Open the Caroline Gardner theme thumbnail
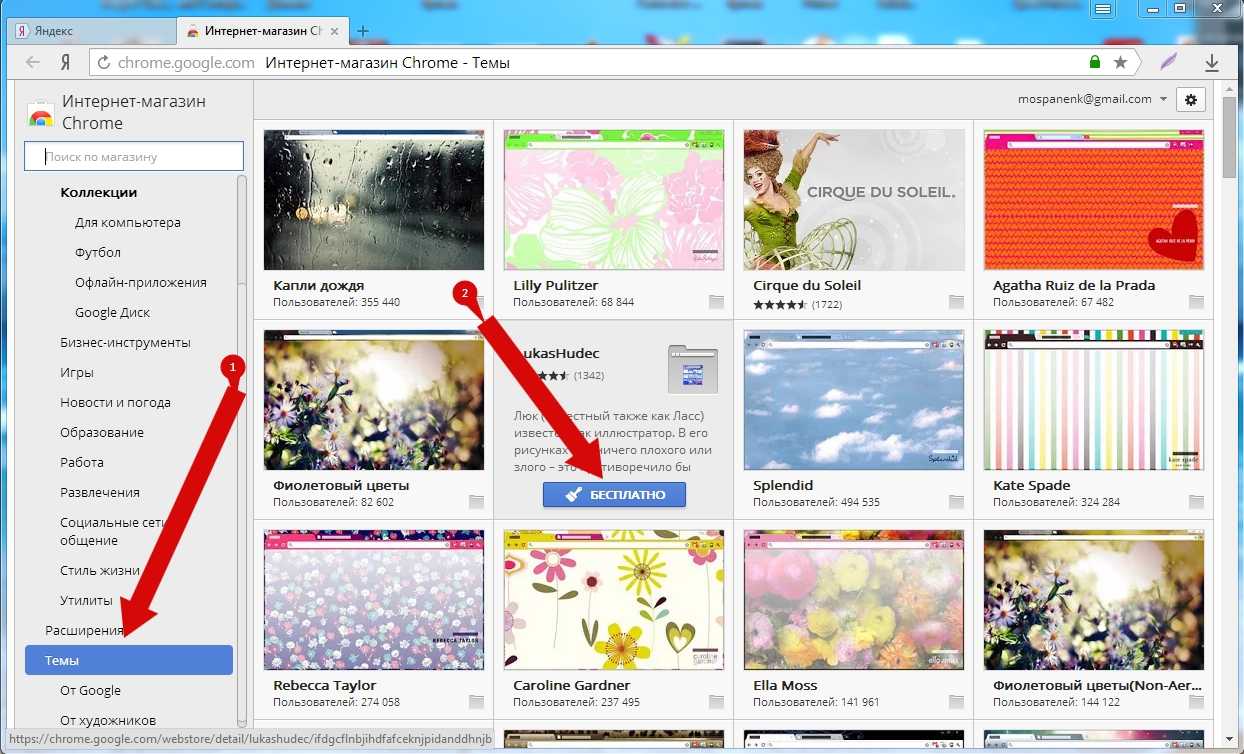Viewport: 1244px width, 754px height. tap(614, 600)
